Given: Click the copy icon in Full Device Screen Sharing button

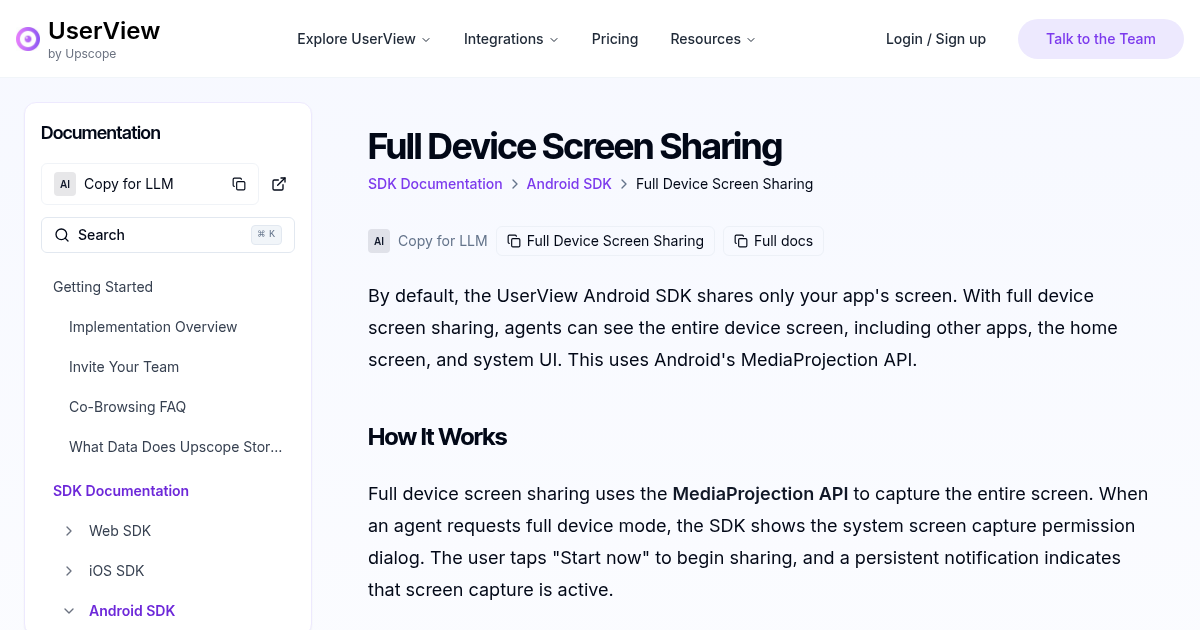Looking at the screenshot, I should [514, 241].
